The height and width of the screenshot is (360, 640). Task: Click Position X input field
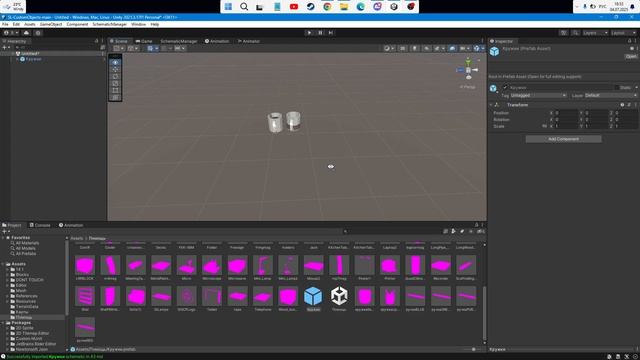pos(566,113)
